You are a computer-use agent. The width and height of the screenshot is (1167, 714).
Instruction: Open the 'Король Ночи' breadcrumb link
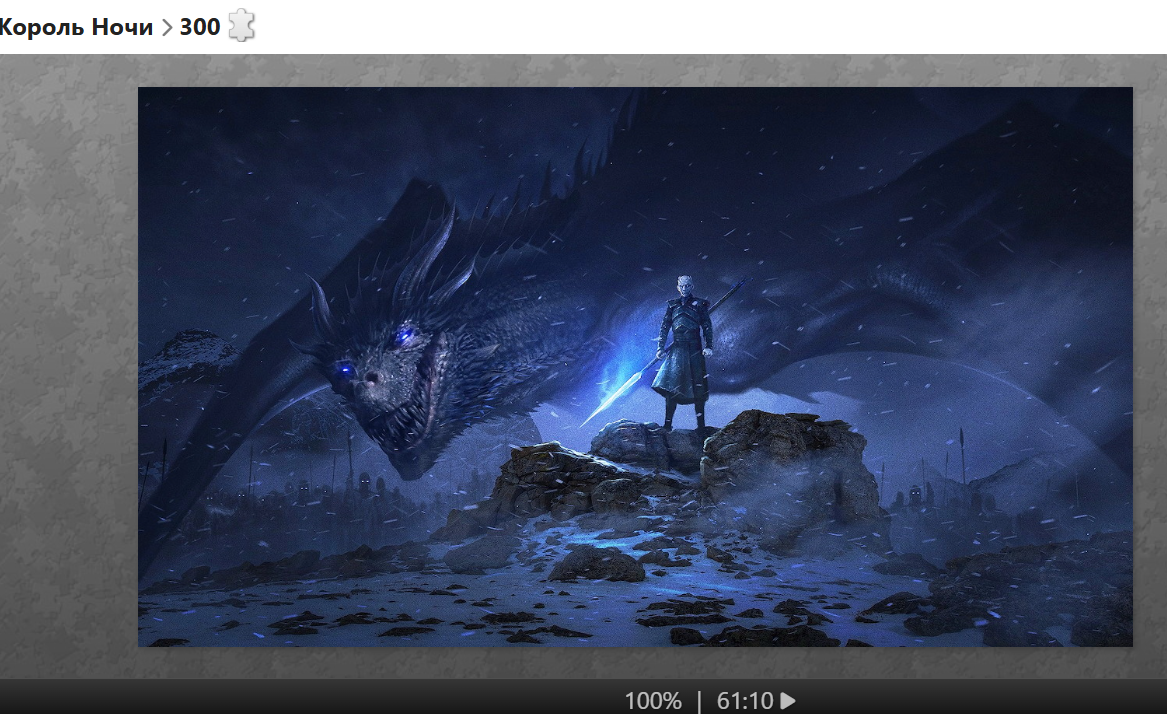pyautogui.click(x=75, y=27)
